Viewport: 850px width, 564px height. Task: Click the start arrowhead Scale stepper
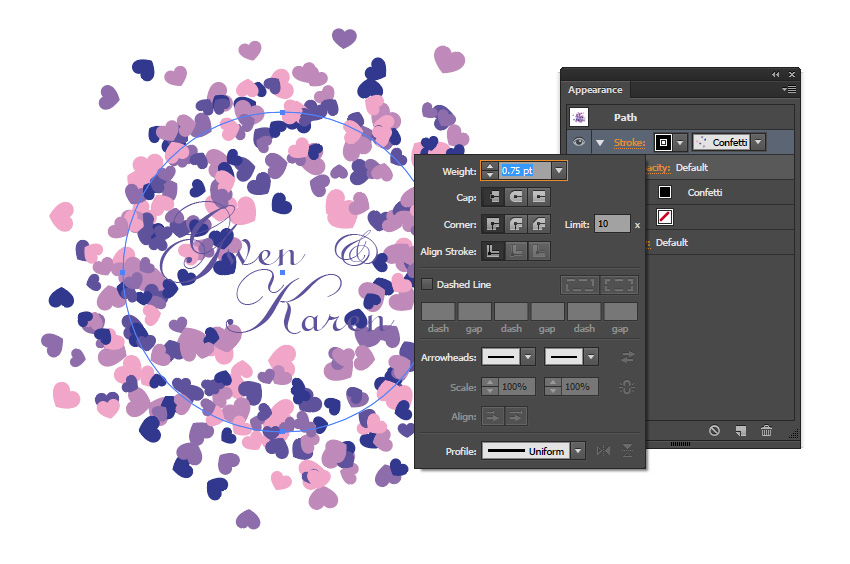(490, 387)
